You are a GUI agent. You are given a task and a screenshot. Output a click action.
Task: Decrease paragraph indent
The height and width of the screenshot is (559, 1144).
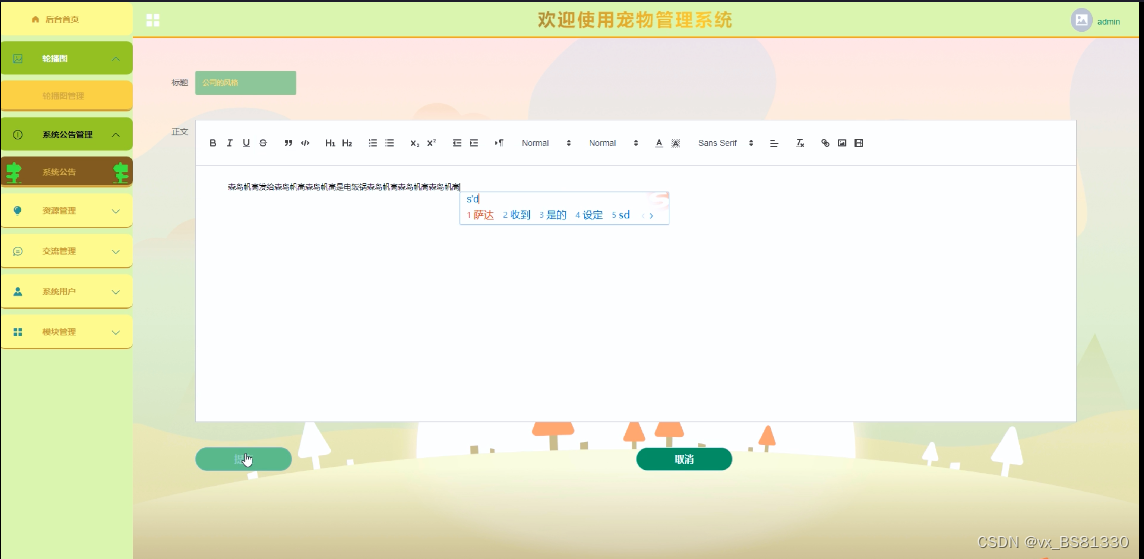point(457,143)
